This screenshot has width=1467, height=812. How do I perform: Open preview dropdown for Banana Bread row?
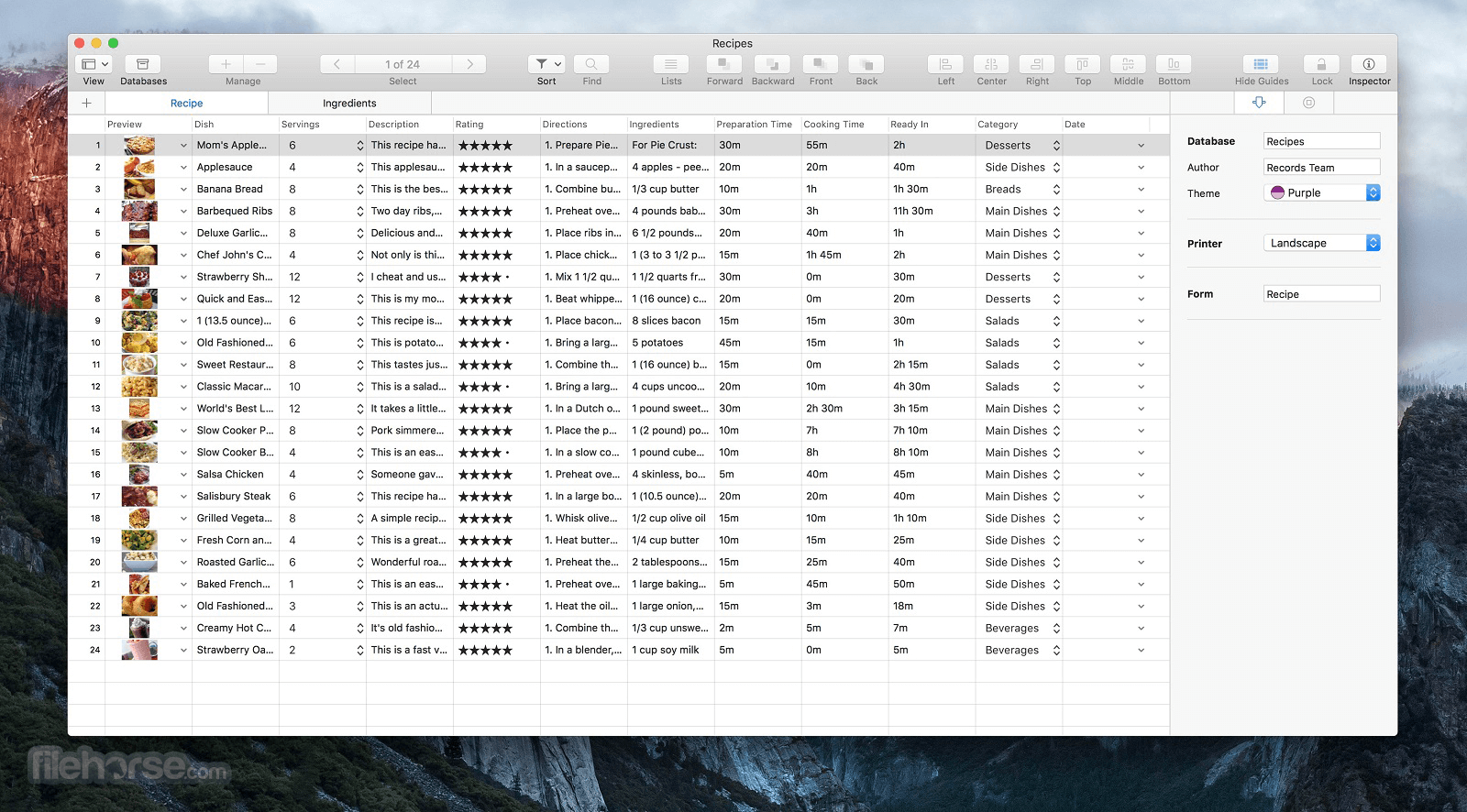183,190
